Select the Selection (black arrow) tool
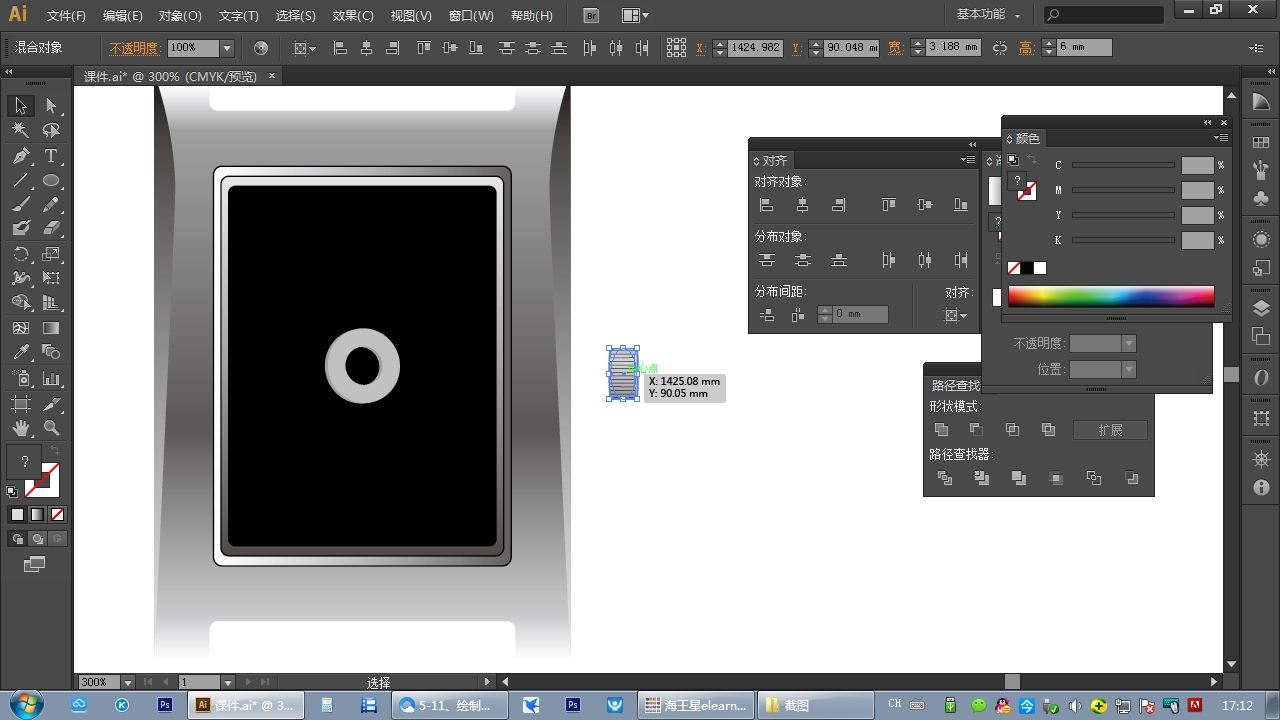 (21, 106)
